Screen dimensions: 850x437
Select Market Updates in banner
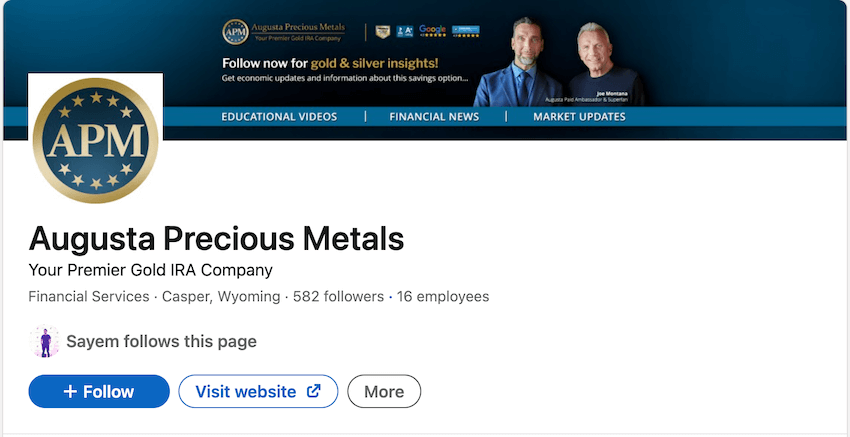pyautogui.click(x=579, y=117)
